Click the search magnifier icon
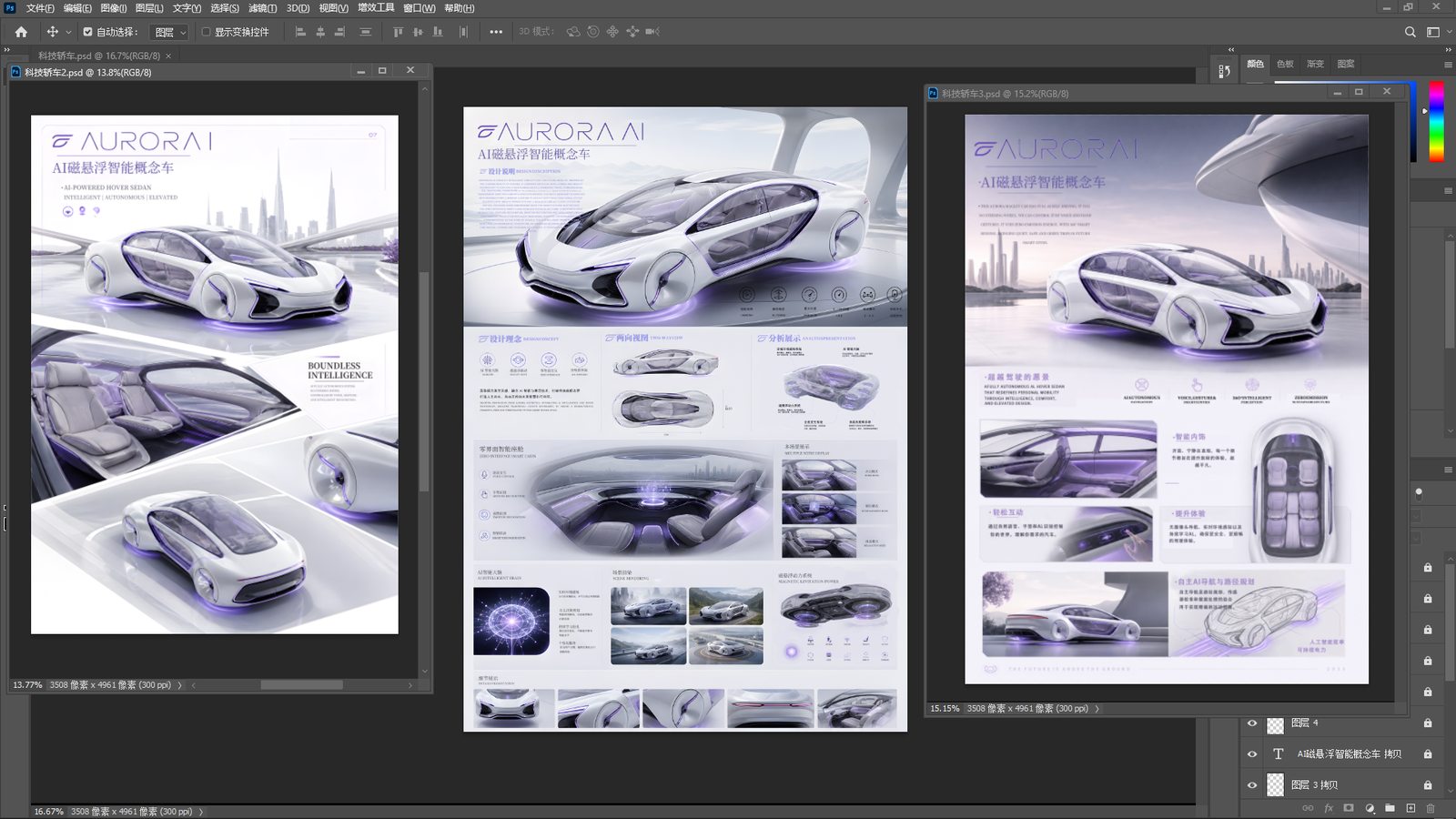 tap(1410, 32)
